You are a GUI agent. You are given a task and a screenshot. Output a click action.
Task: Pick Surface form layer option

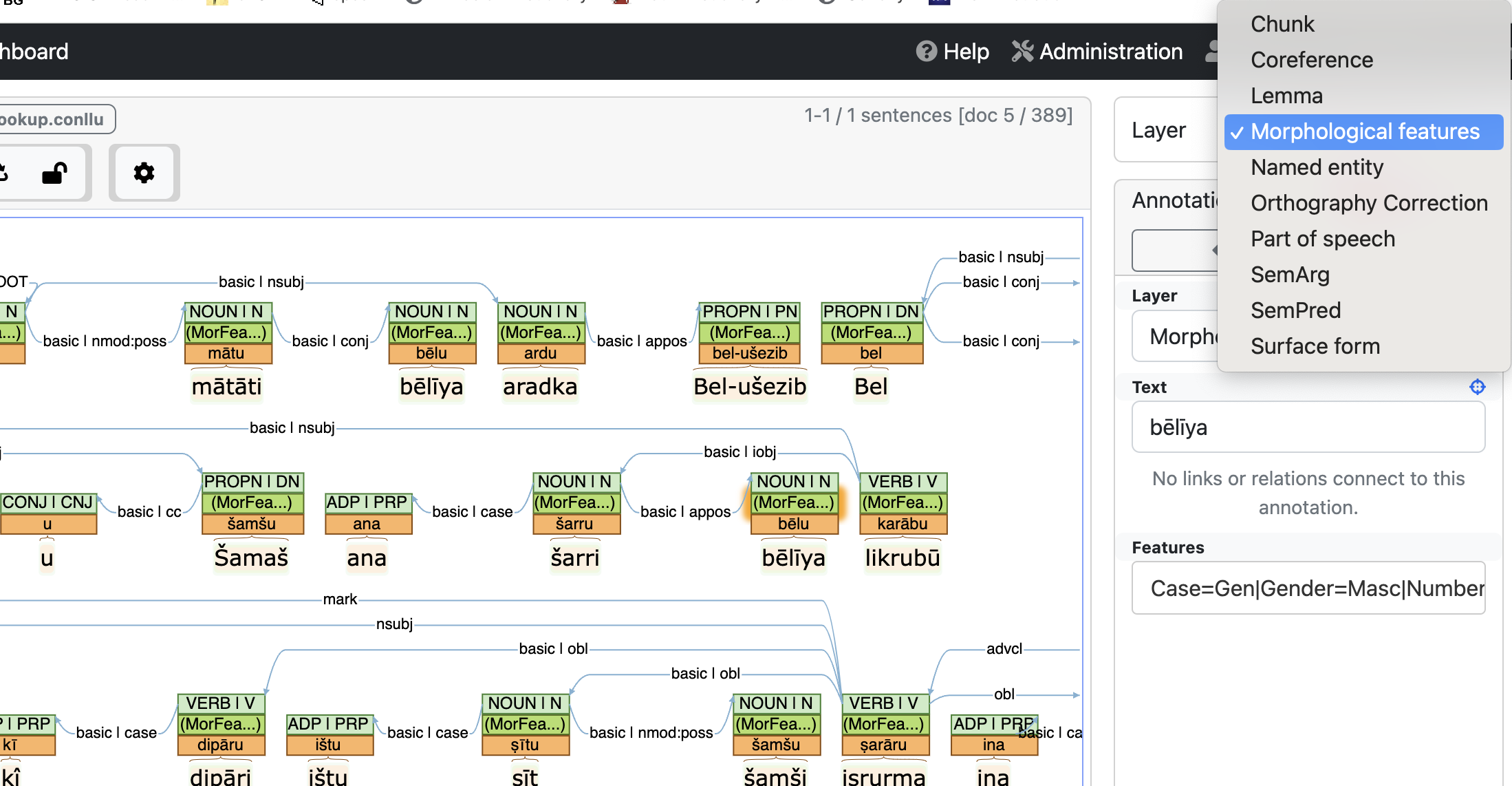coord(1315,346)
